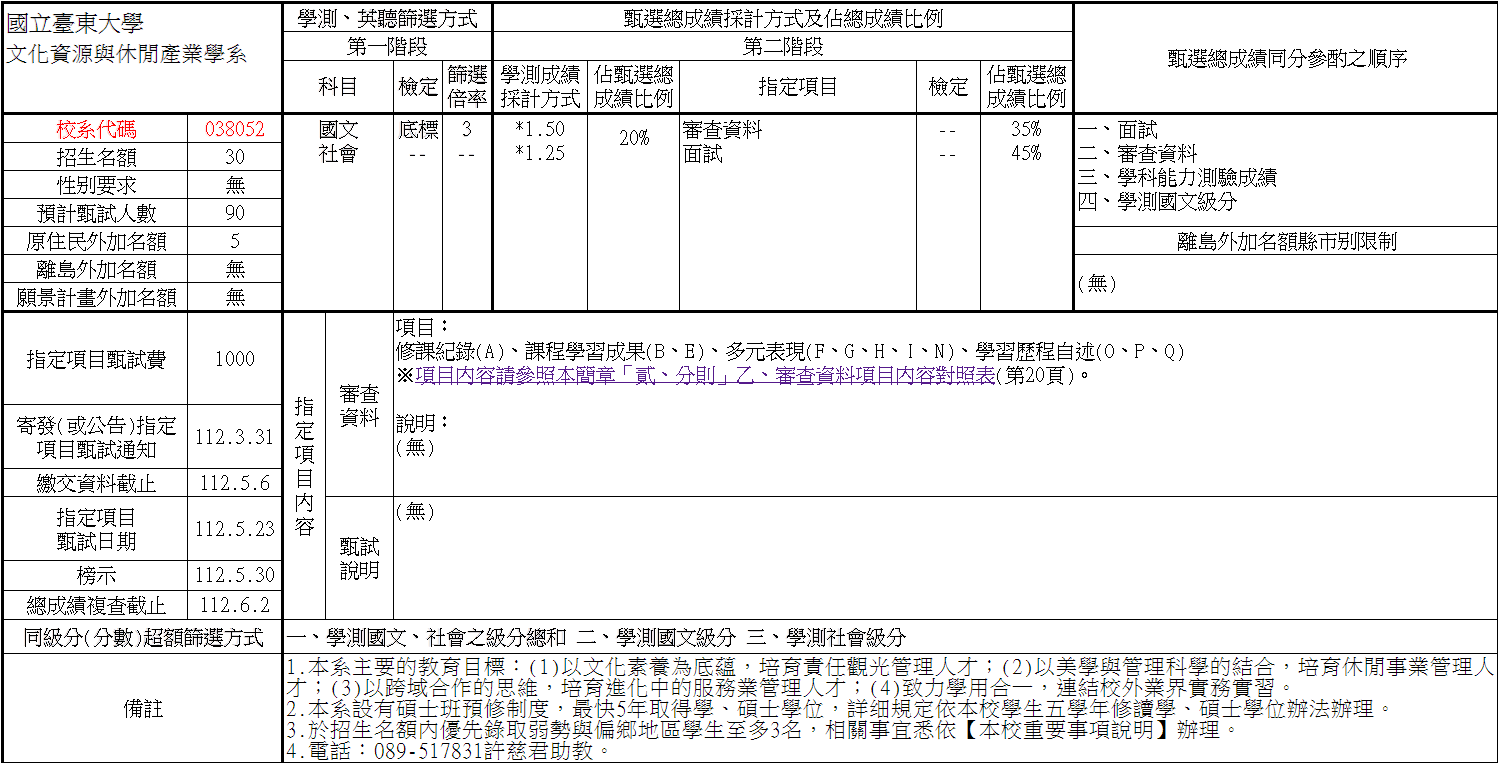The width and height of the screenshot is (1498, 763).
Task: Click the 甄選總成績採計方式及佔總成績比例 header
Action: coord(783,18)
